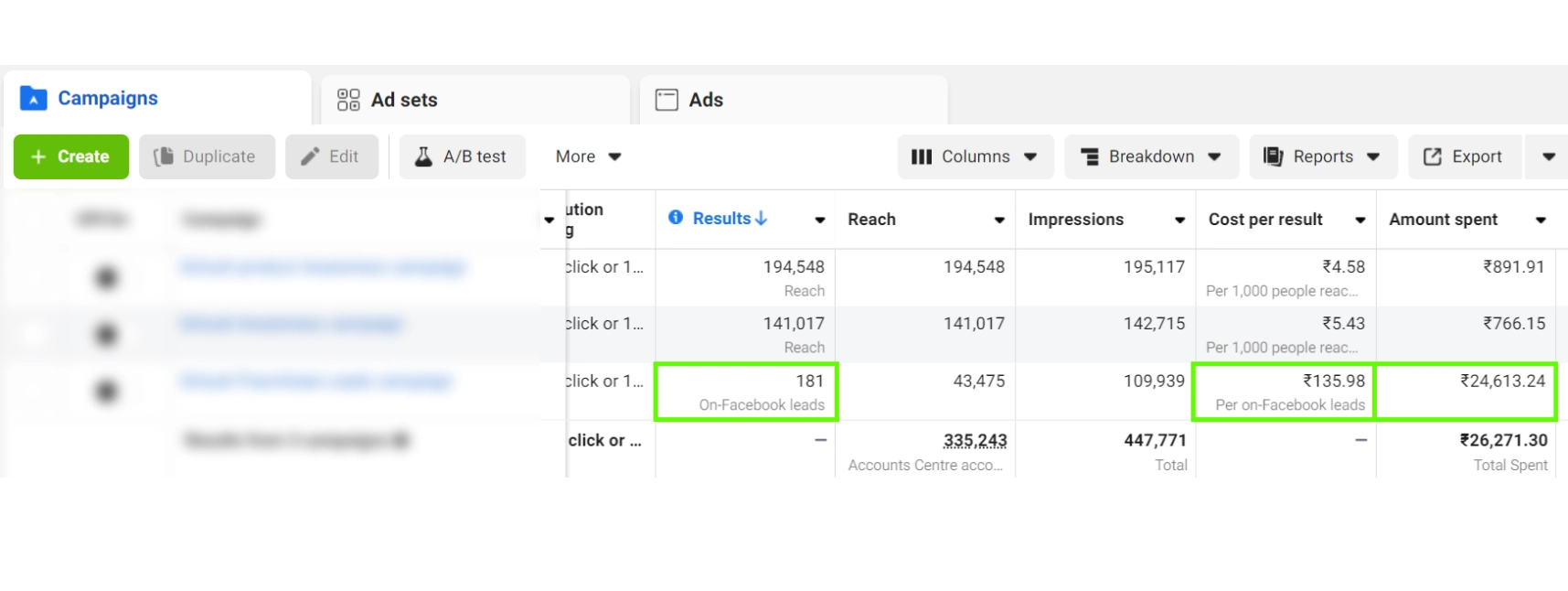The image size is (1568, 591).
Task: Click the 447,771 total impressions value
Action: [x=1155, y=440]
